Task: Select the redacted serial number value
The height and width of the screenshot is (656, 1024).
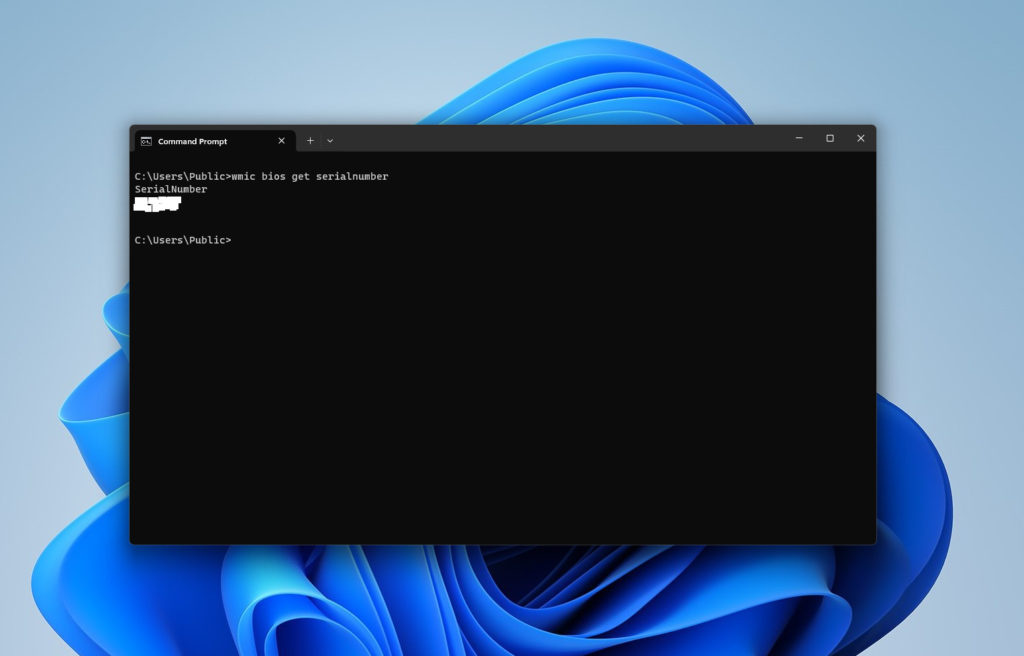Action: click(x=157, y=203)
